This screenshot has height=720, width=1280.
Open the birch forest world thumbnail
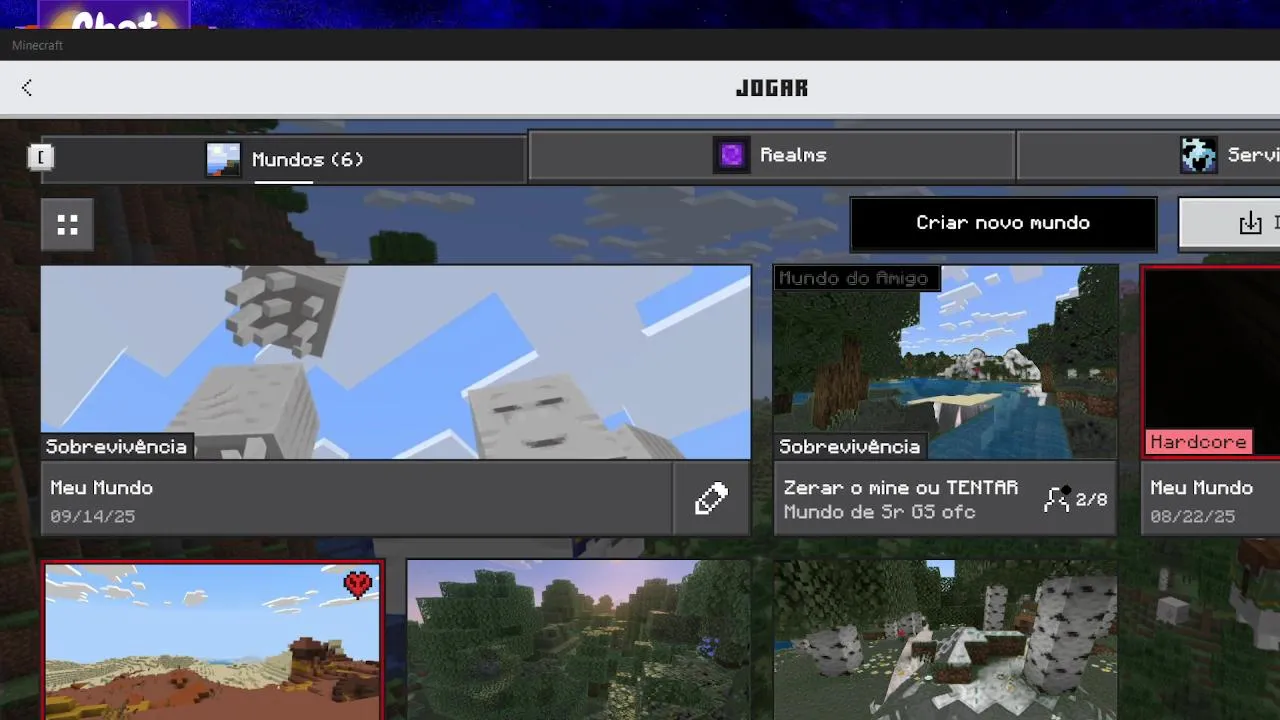pos(945,640)
